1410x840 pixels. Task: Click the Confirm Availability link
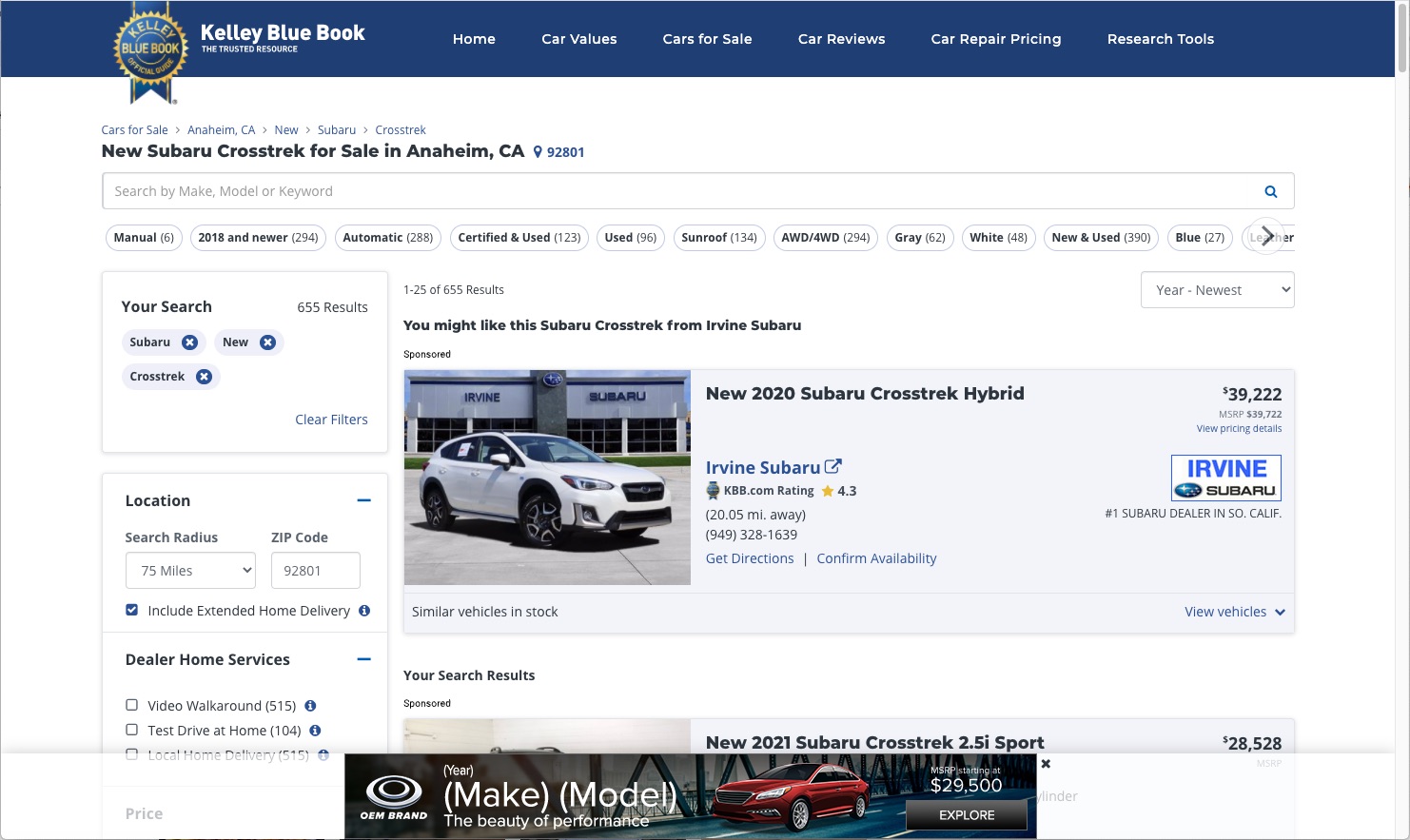point(876,558)
